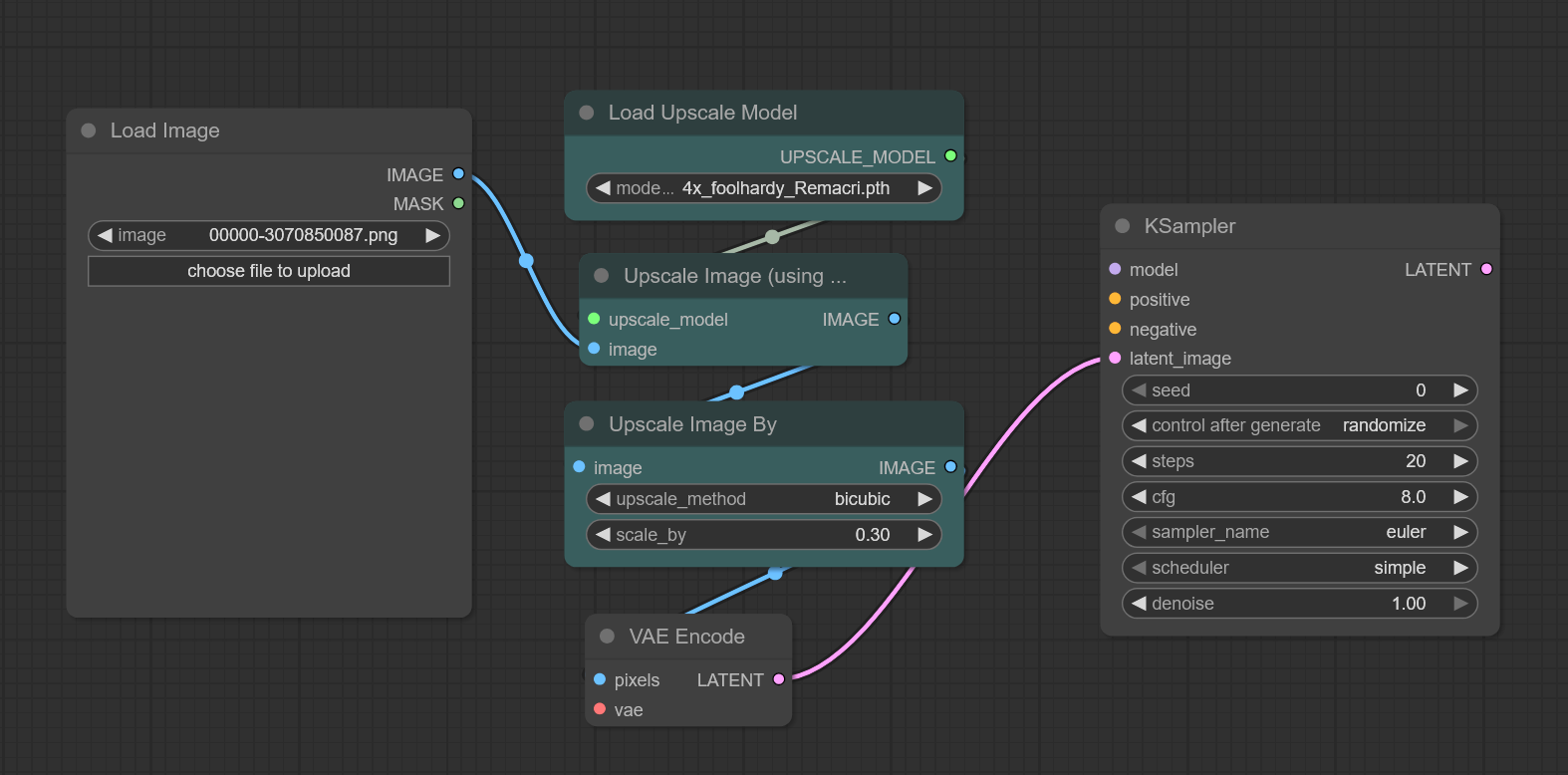This screenshot has width=1568, height=775.
Task: Decrease steps with left arrow
Action: coord(1139,460)
